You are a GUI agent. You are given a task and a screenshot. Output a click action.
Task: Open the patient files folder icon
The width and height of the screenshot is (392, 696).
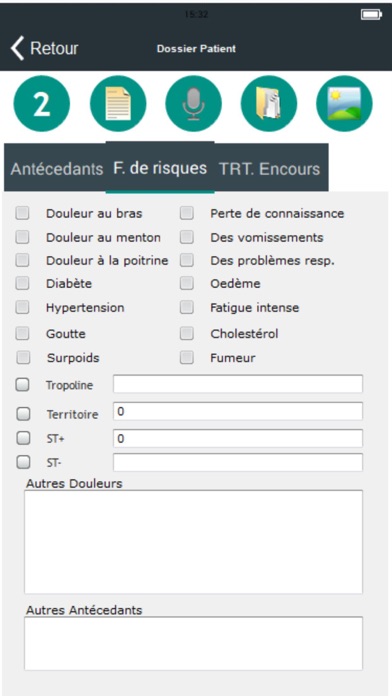tap(269, 104)
